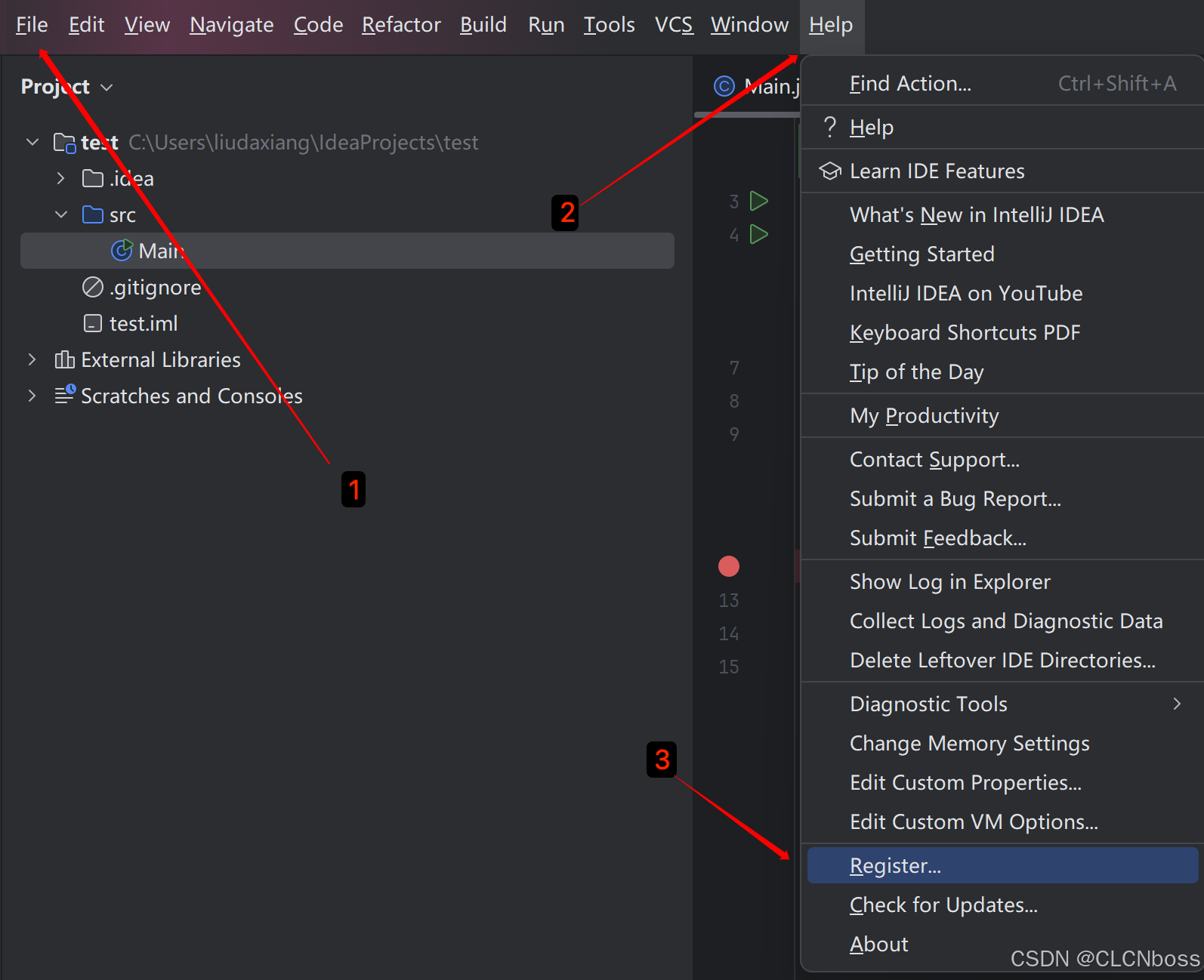Select the Main class file in tree

pos(347,251)
